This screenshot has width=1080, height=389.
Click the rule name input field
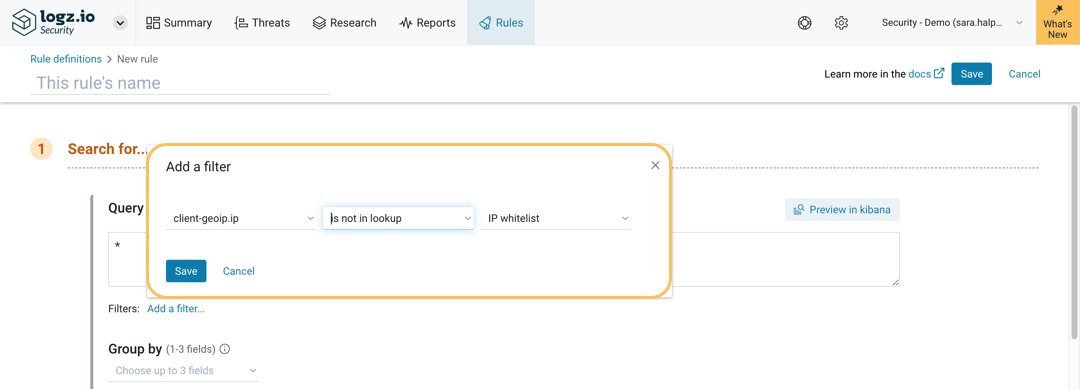click(x=180, y=83)
